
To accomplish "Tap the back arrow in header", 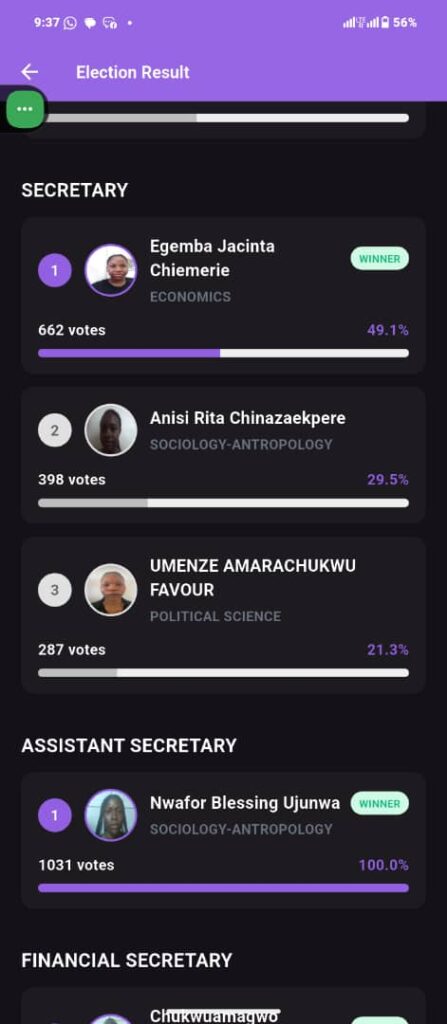I will [x=29, y=72].
